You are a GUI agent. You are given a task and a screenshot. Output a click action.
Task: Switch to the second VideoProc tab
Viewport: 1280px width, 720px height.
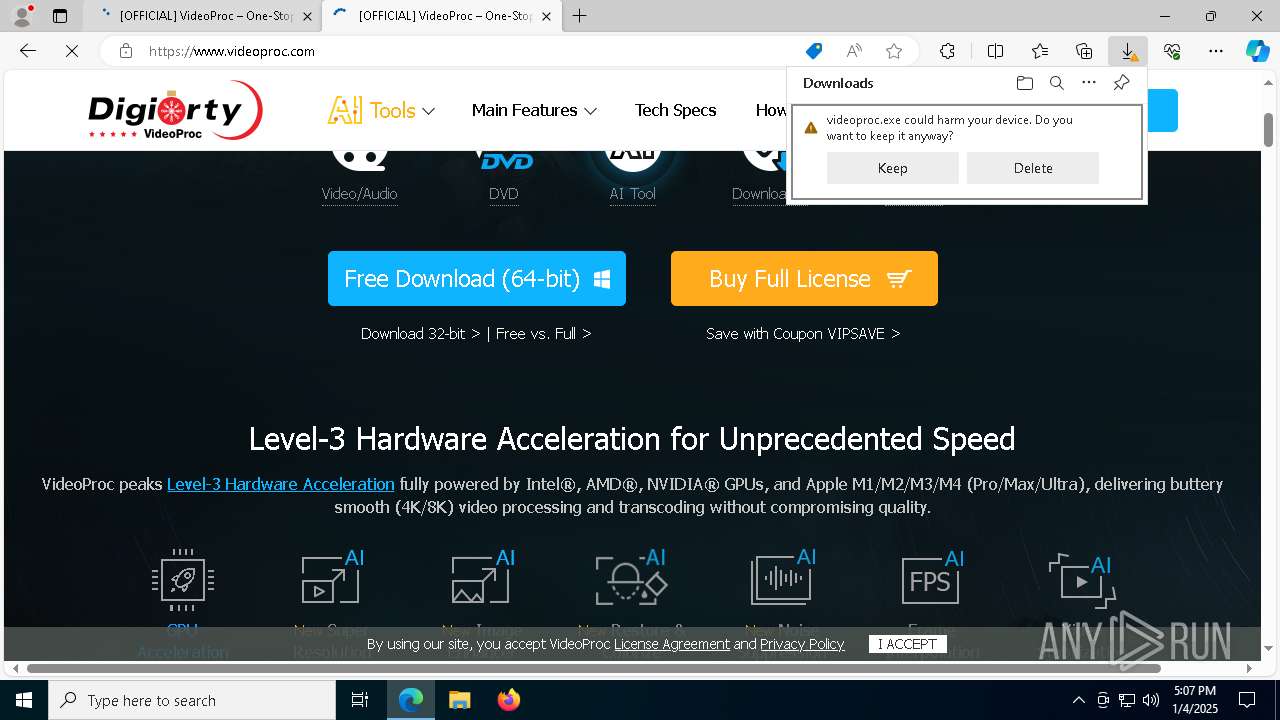click(x=443, y=16)
